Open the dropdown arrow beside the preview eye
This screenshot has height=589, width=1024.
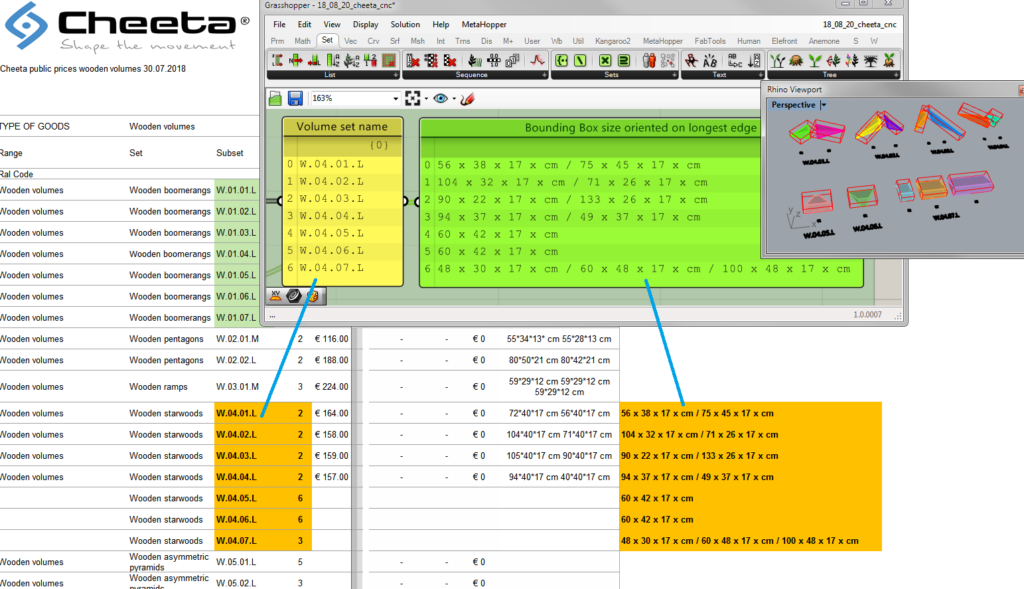[454, 99]
